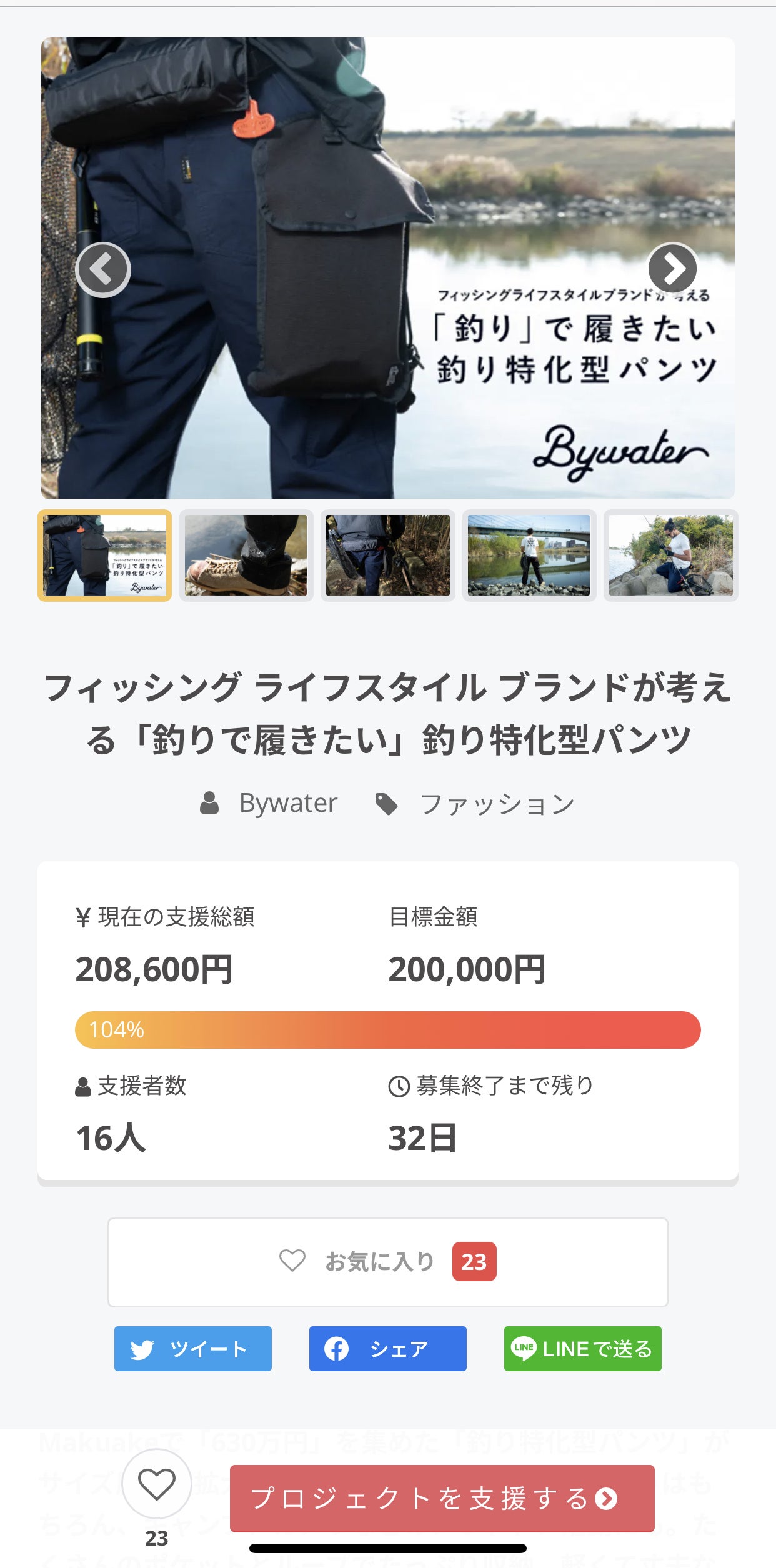Toggle the お気に入り favorite button
Image resolution: width=776 pixels, height=1568 pixels.
[x=387, y=1262]
